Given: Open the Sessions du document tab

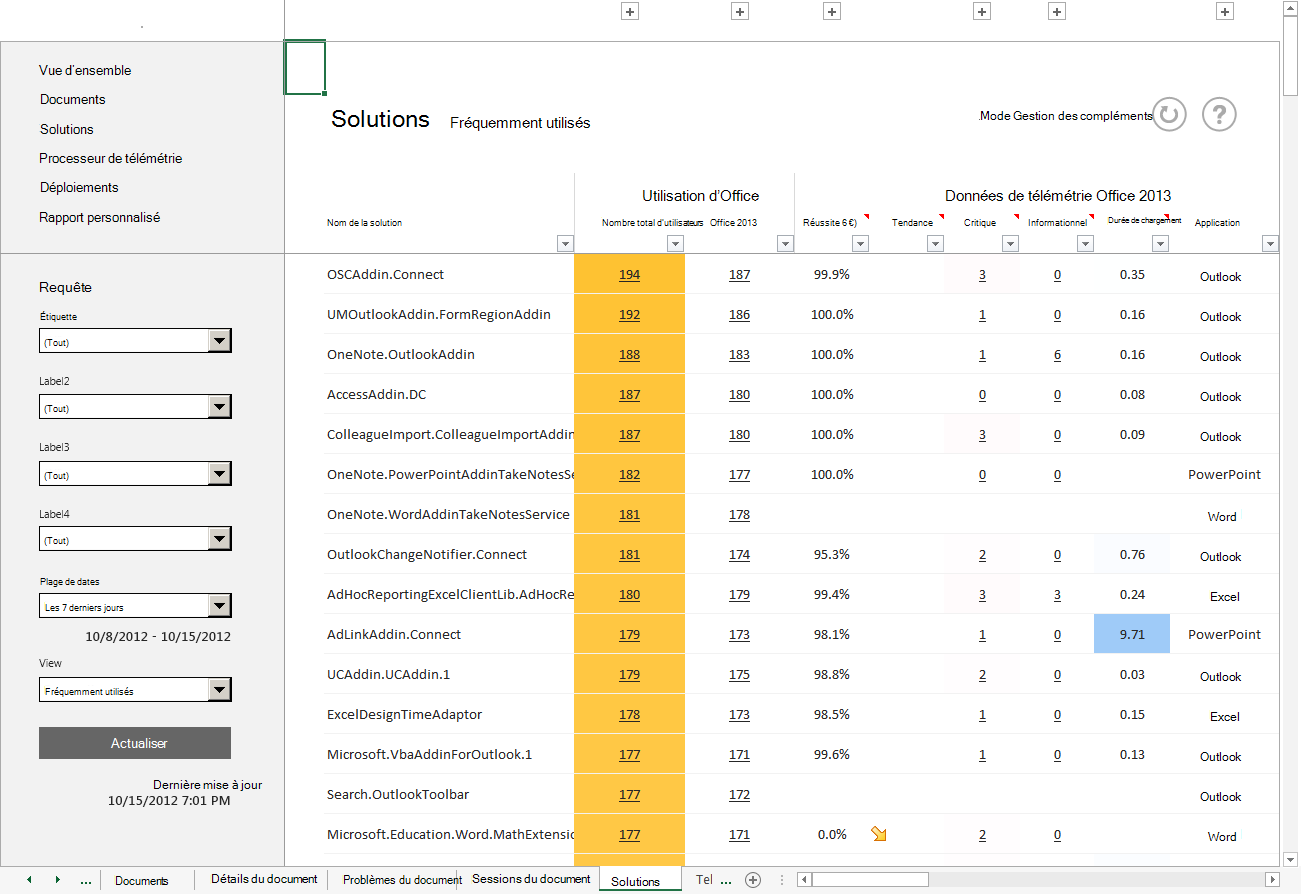Looking at the screenshot, I should (x=530, y=879).
